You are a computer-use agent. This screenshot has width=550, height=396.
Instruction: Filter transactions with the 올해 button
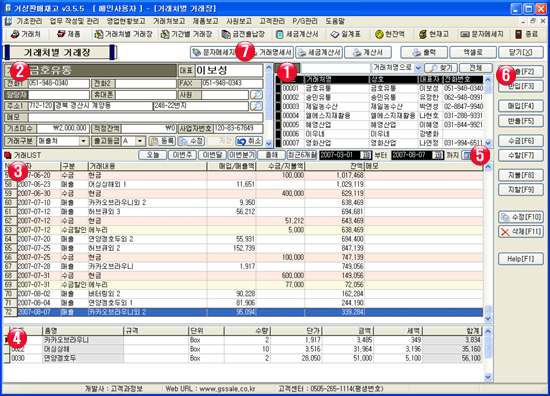tap(271, 155)
